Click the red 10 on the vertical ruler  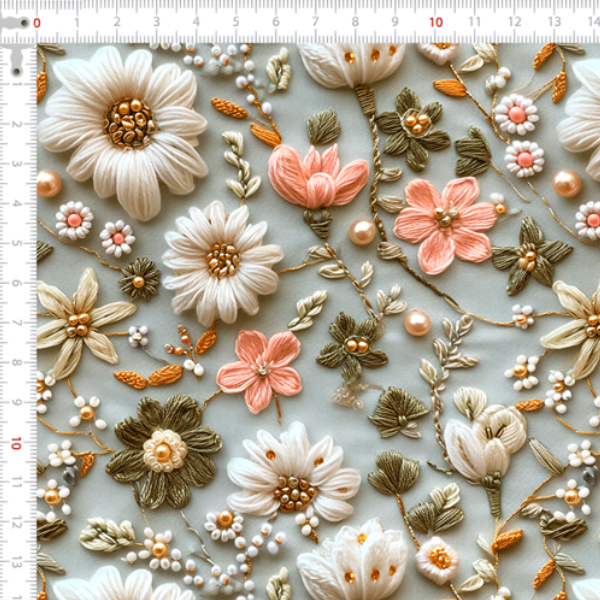click(16, 443)
